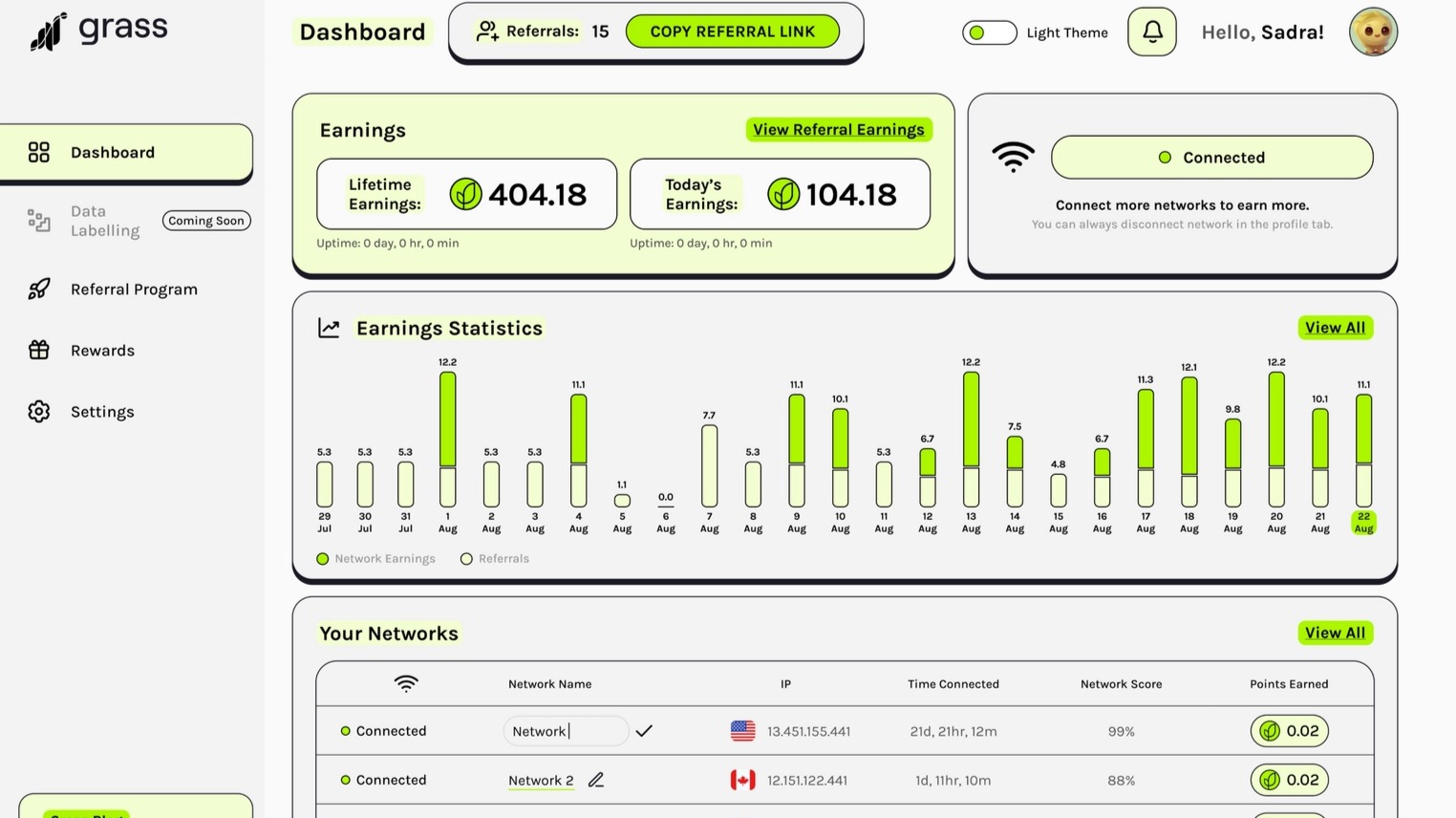The image size is (1456, 818).
Task: Click the Referrals person-plus icon
Action: pos(487,32)
